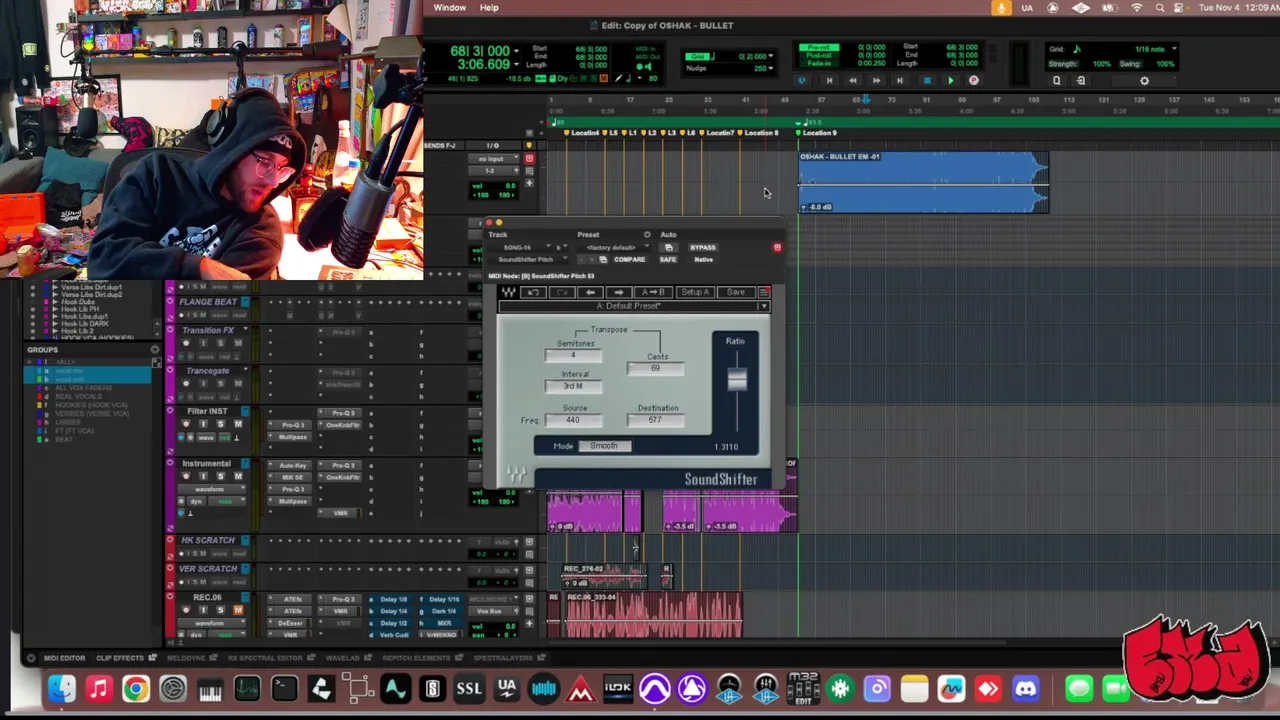Click the Rewind transport button
Screen dimensions: 1280x720
(x=852, y=81)
